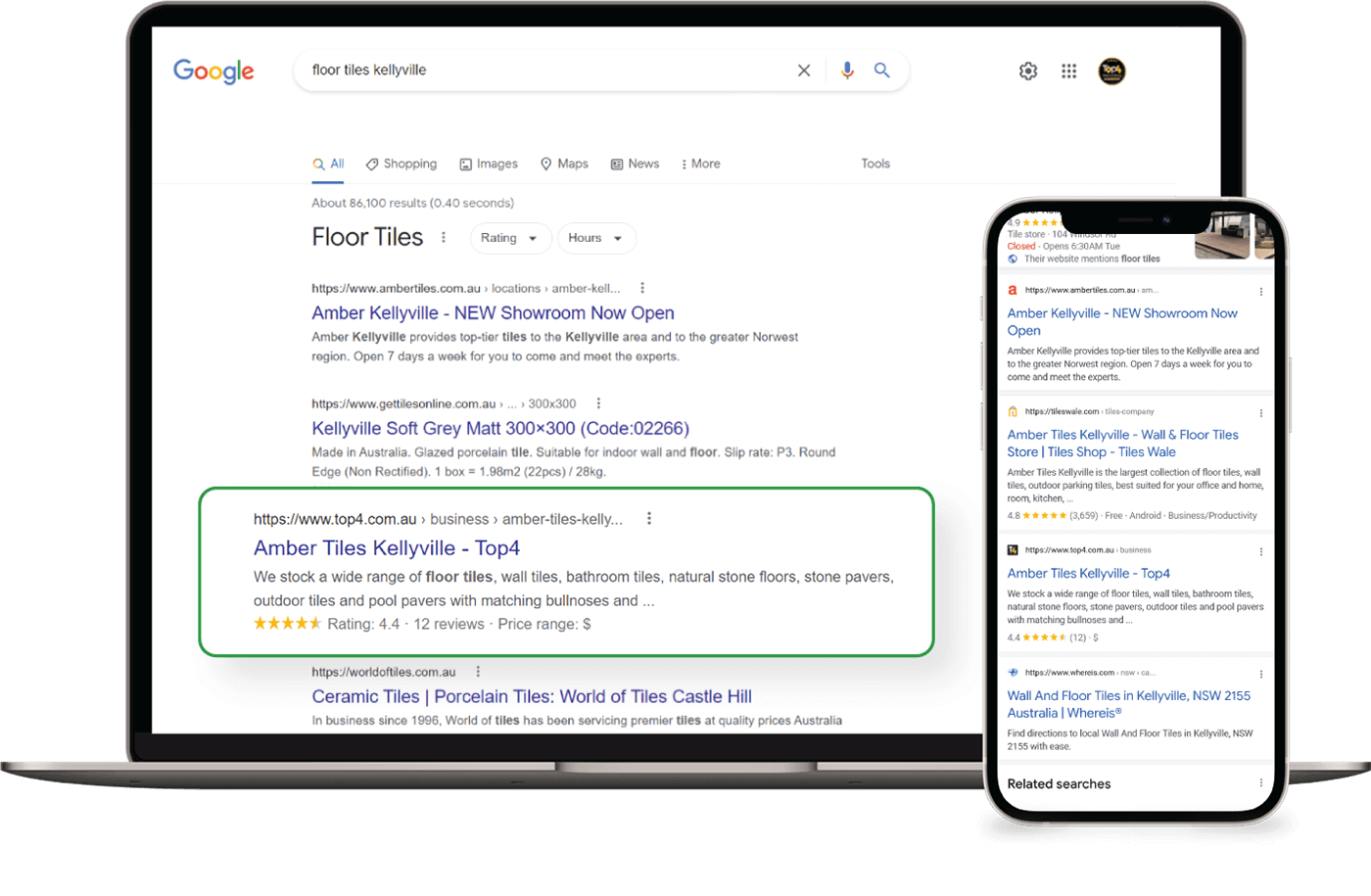Open "Kellyville Soft Grey Matt 300×300" result
The width and height of the screenshot is (1371, 896).
(x=500, y=429)
